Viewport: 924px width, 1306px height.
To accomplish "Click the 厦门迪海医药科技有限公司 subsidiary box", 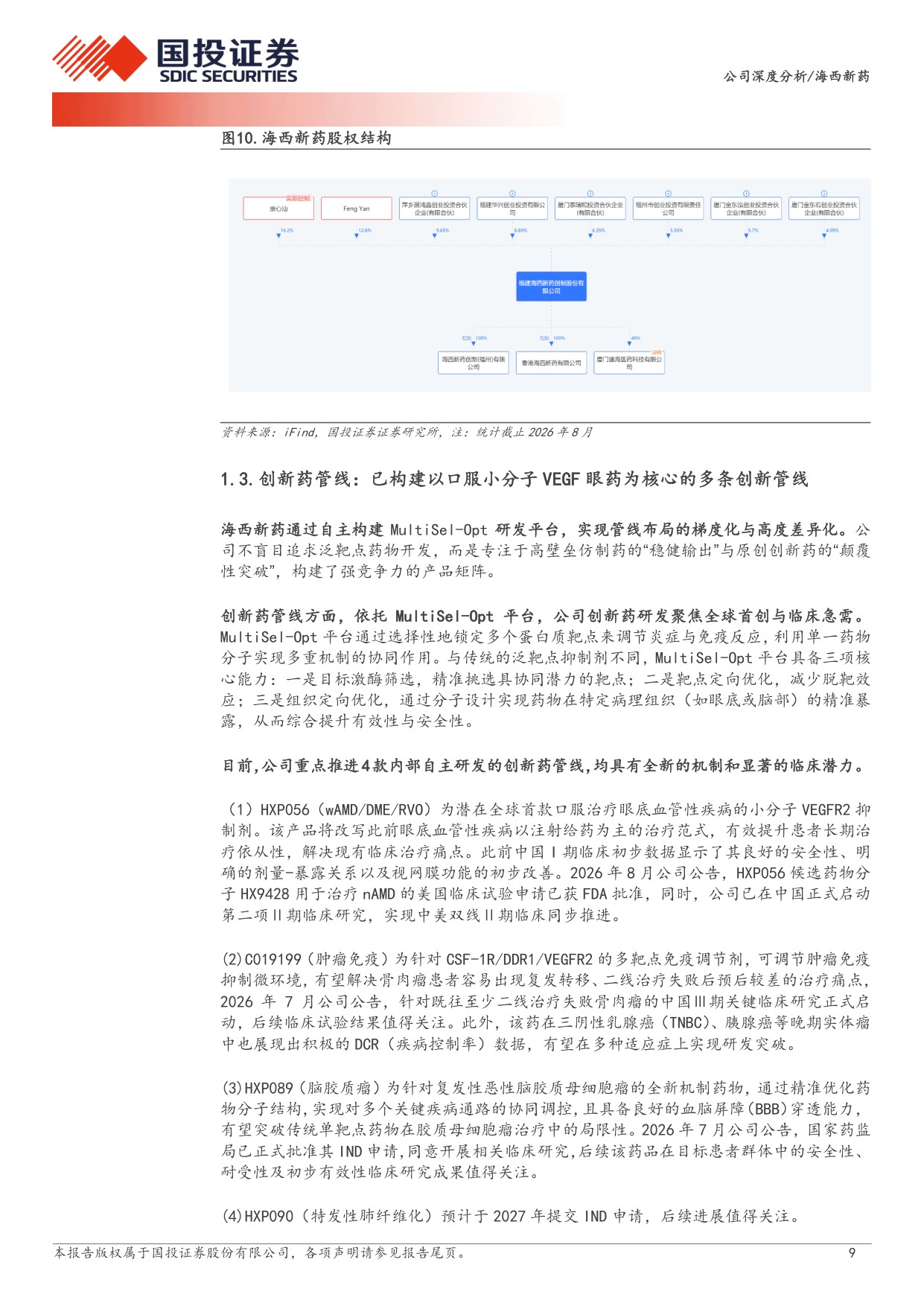I will coord(629,363).
